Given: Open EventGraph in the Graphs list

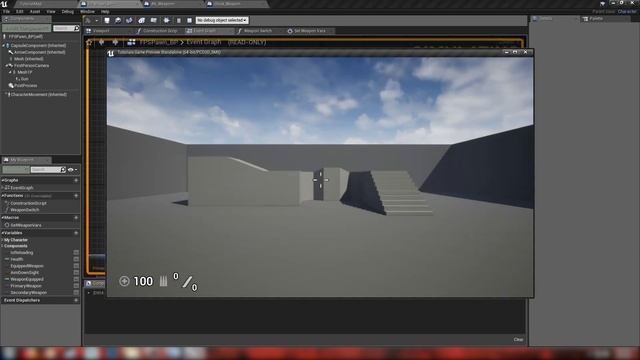Looking at the screenshot, I should 22,188.
